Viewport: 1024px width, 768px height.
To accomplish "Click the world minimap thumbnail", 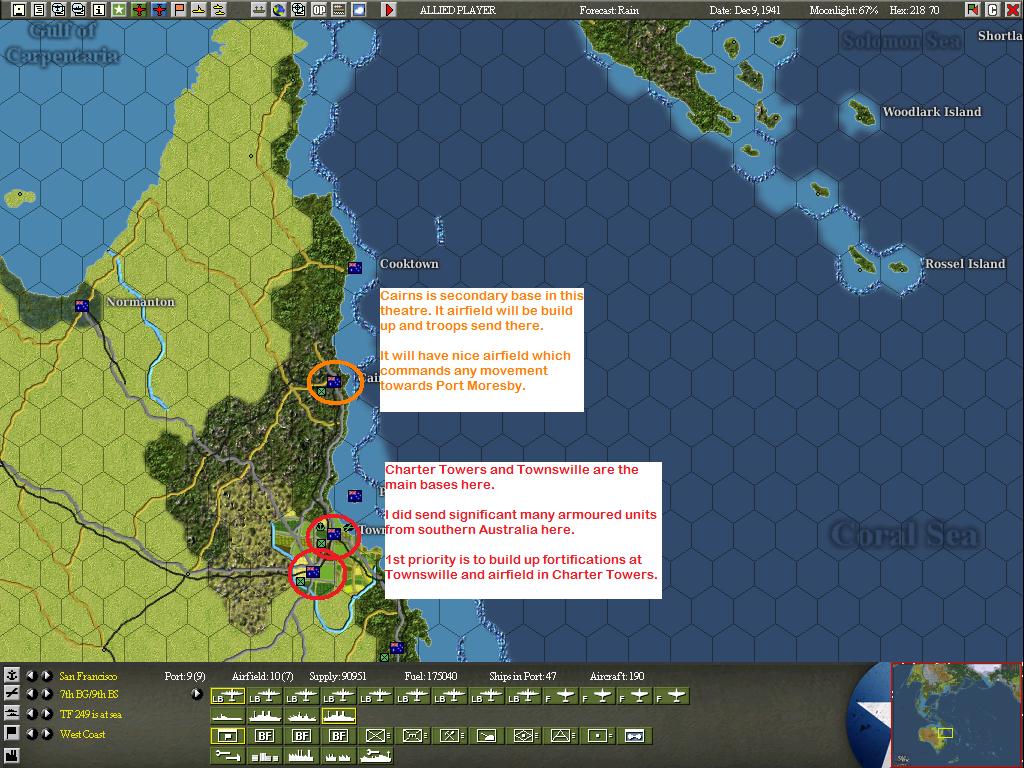I will [x=956, y=715].
